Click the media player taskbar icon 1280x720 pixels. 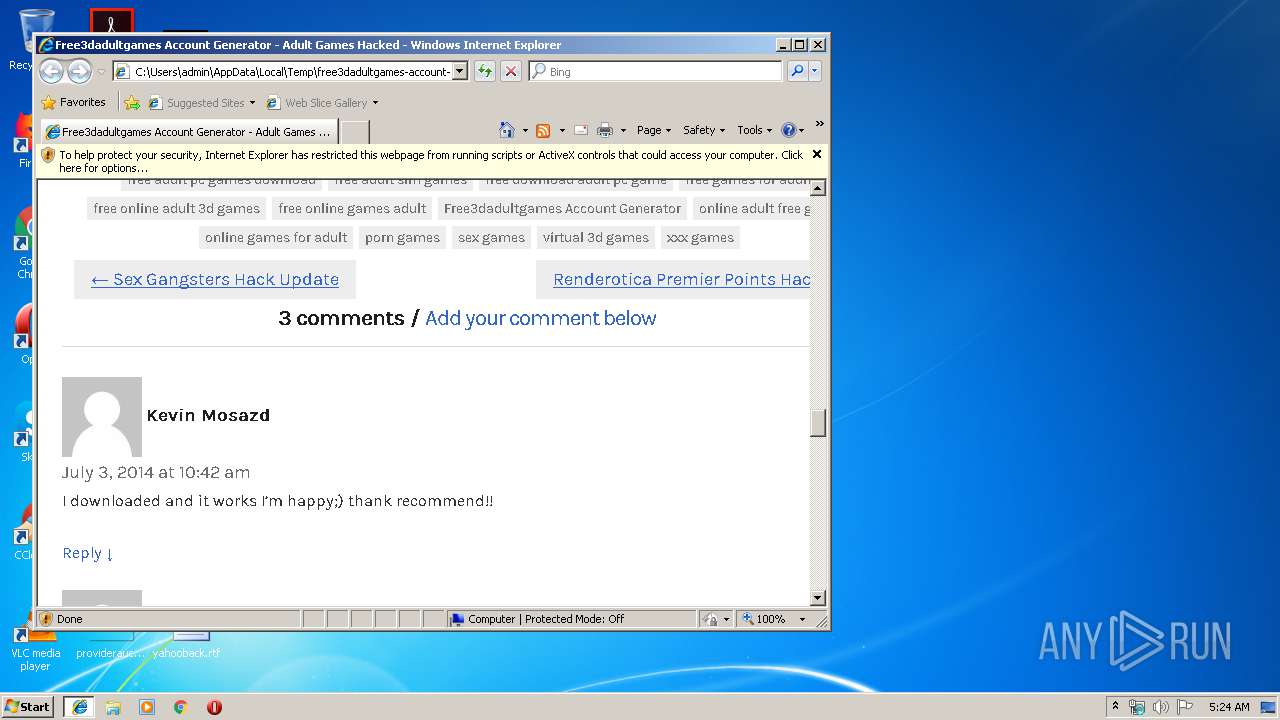pos(147,707)
